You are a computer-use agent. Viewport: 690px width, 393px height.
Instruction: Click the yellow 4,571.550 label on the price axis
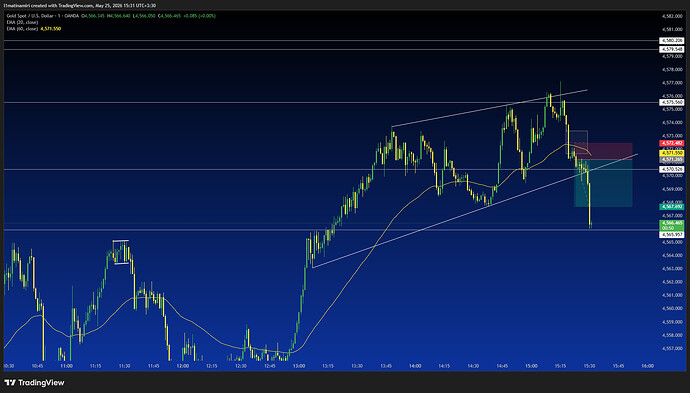click(672, 153)
